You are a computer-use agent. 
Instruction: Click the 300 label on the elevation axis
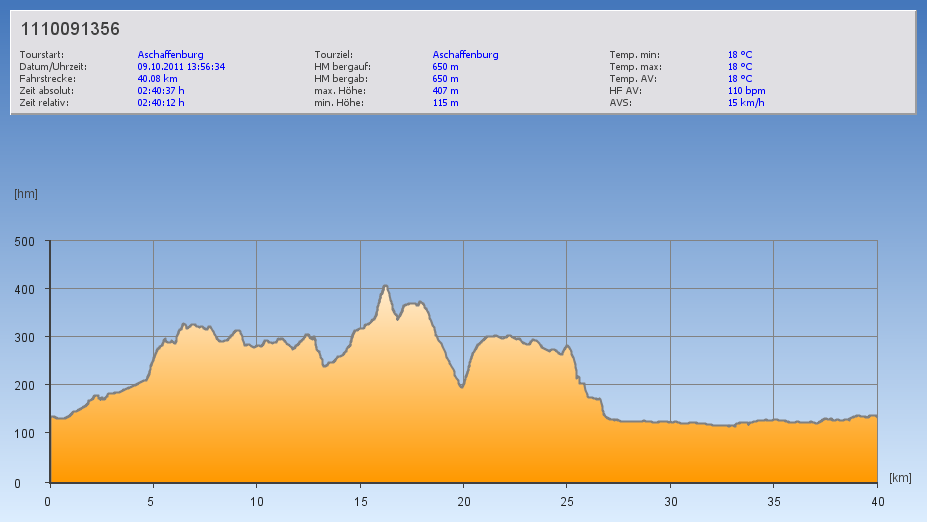click(24, 337)
